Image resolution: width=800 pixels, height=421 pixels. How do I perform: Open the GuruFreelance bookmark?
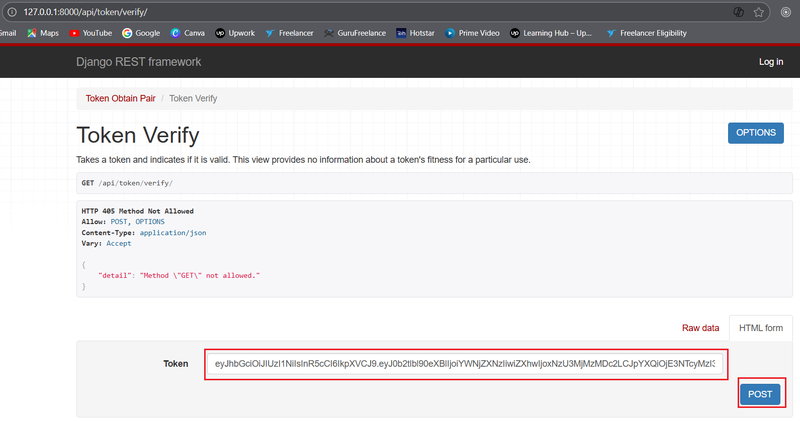click(355, 33)
